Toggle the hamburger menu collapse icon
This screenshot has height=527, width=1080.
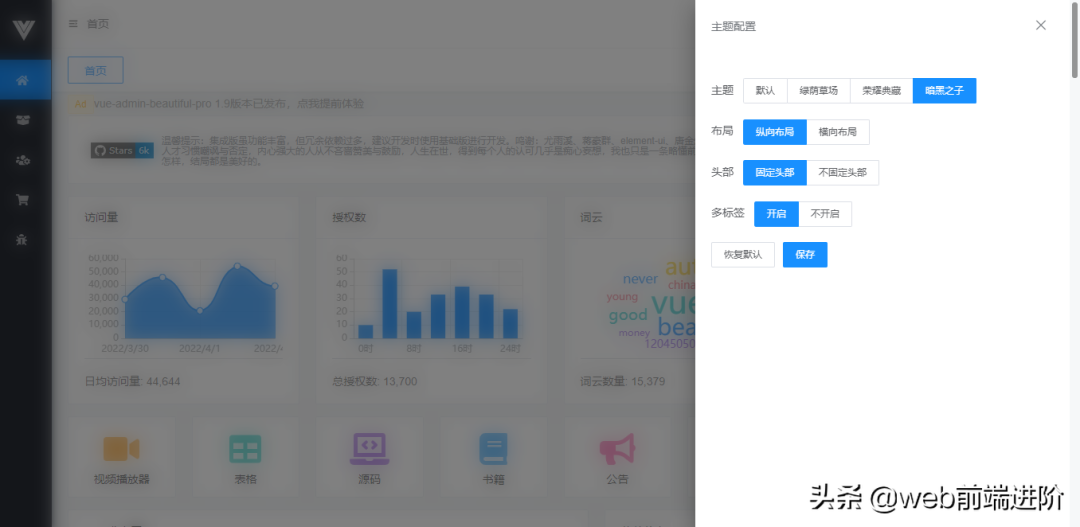pos(73,24)
